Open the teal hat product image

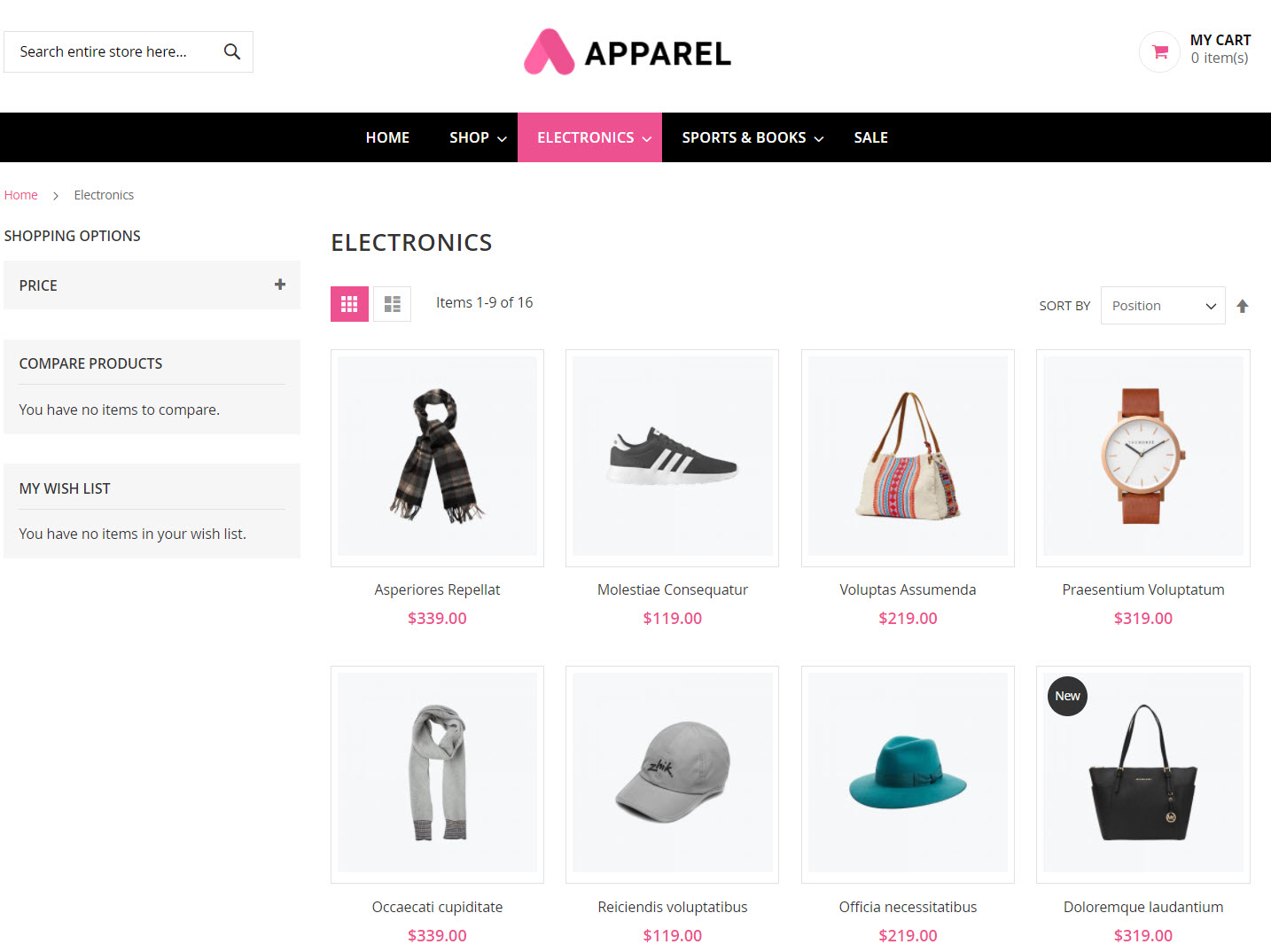[x=908, y=773]
